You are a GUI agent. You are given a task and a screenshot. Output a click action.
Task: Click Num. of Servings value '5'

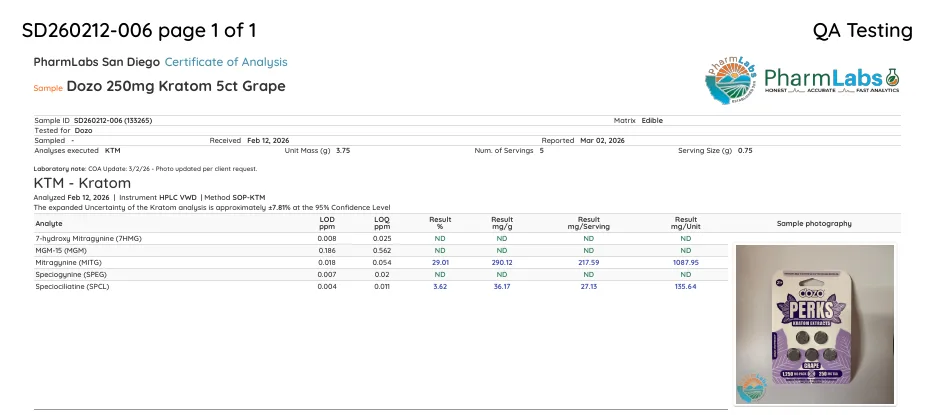[541, 151]
